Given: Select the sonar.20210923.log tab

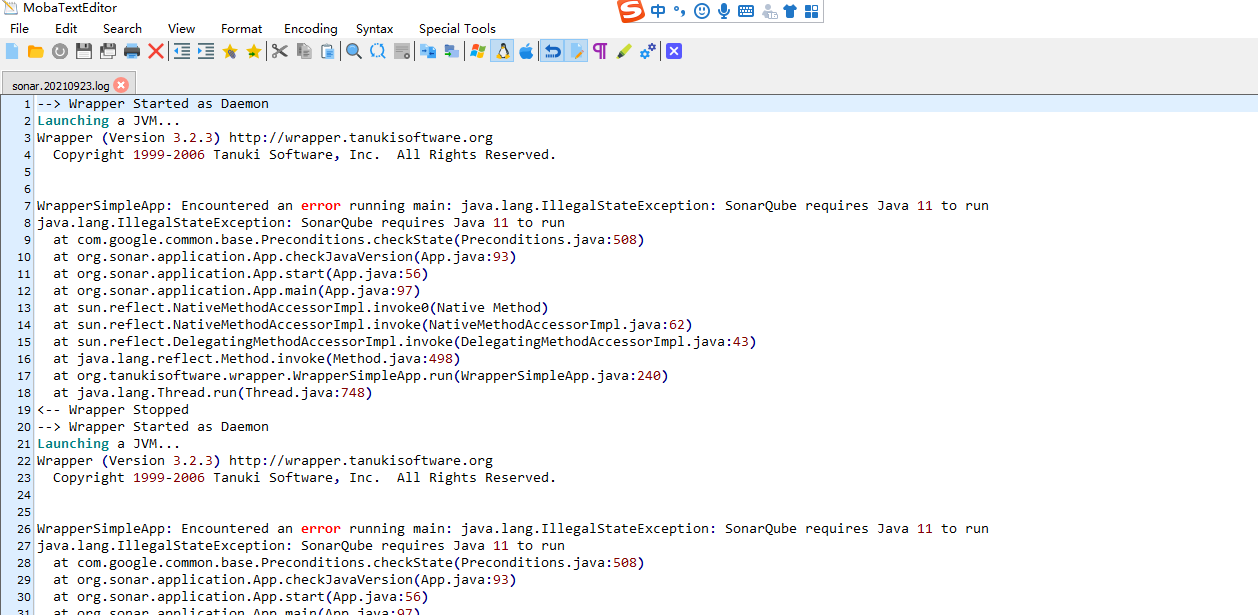Looking at the screenshot, I should (x=62, y=85).
